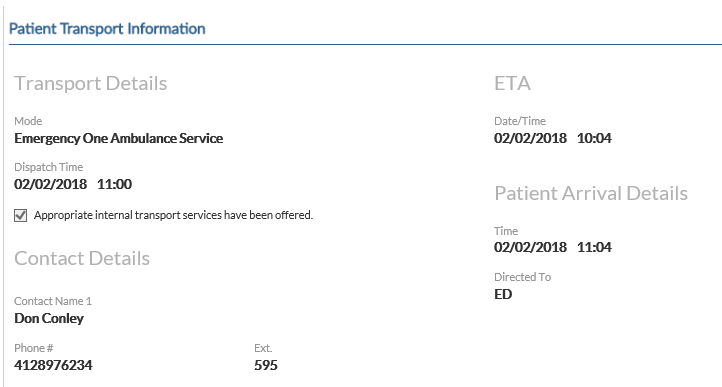The height and width of the screenshot is (387, 722).
Task: Click the Transport Details section header
Action: pos(91,83)
